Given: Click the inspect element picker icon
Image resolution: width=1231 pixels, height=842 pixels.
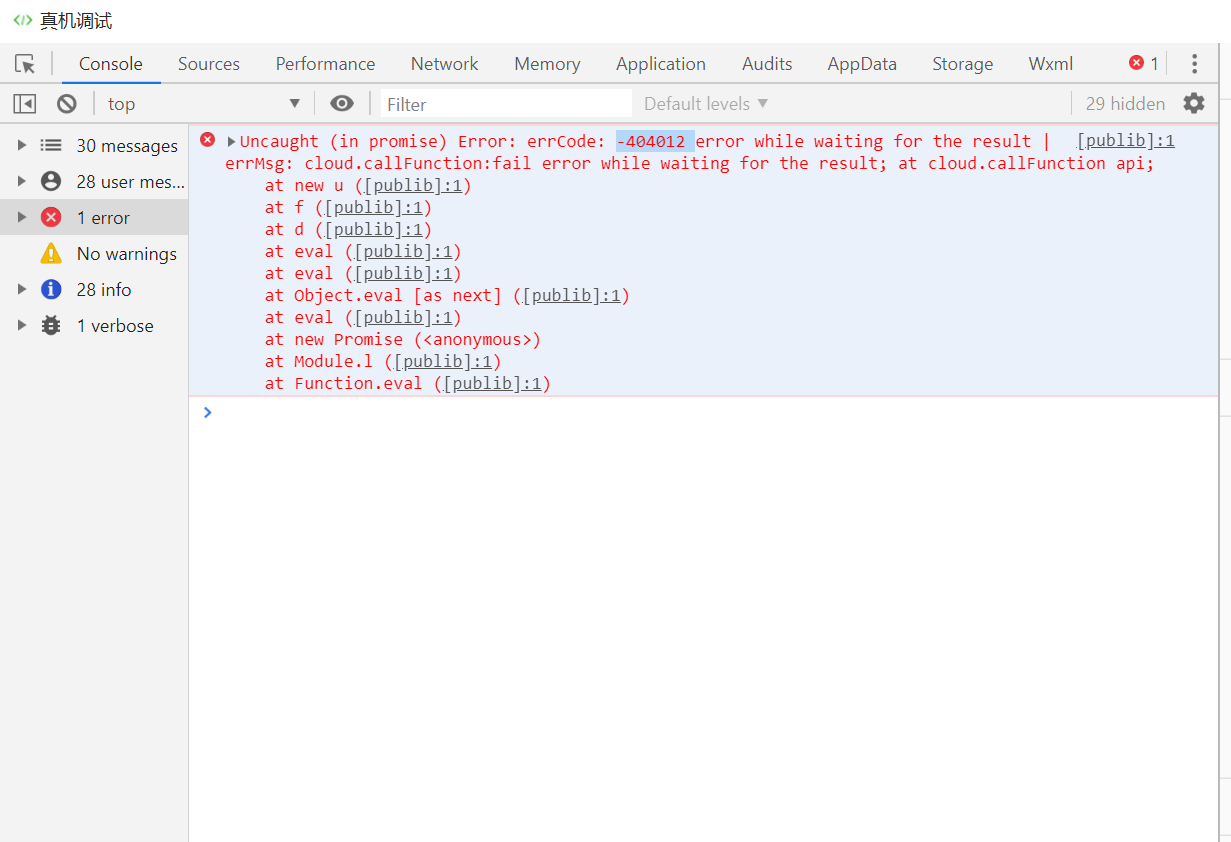Looking at the screenshot, I should coord(25,64).
